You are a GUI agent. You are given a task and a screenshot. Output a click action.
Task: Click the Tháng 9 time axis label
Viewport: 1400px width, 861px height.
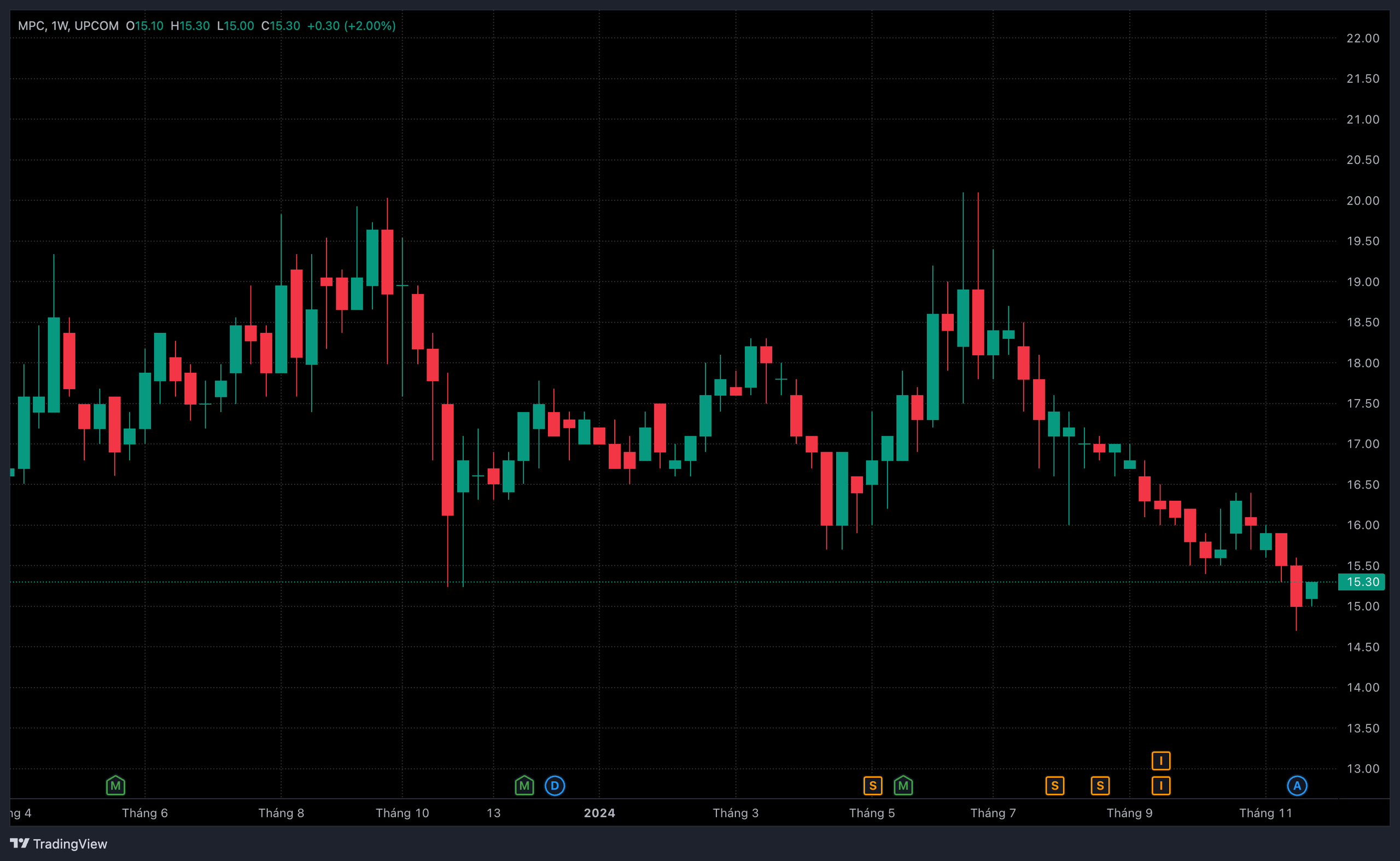(x=1129, y=812)
